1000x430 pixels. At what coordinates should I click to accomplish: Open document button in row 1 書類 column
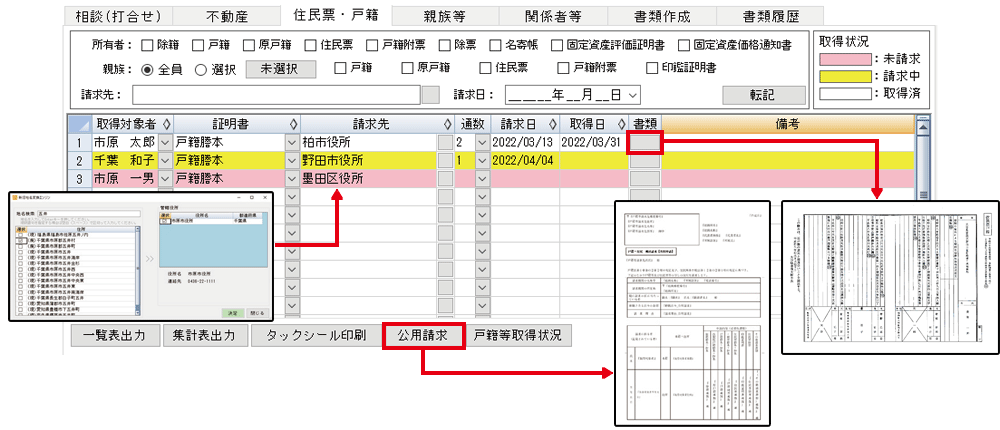pos(645,142)
